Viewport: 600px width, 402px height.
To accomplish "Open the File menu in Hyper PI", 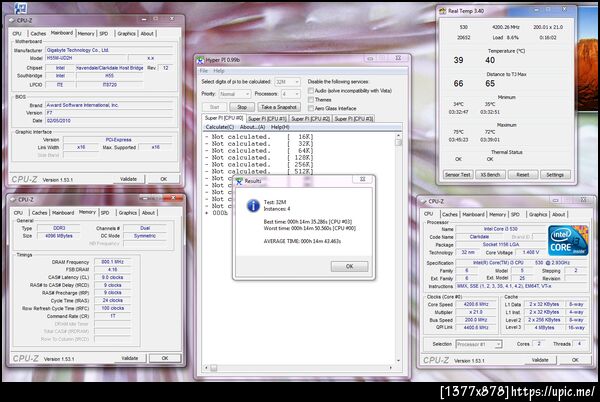I will click(x=204, y=71).
